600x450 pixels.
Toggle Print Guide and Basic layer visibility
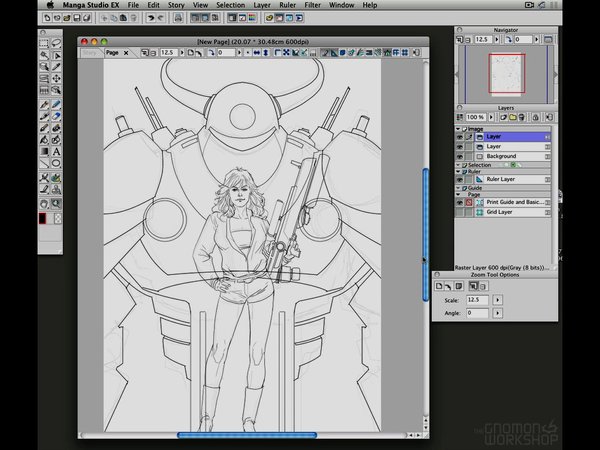pyautogui.click(x=460, y=202)
